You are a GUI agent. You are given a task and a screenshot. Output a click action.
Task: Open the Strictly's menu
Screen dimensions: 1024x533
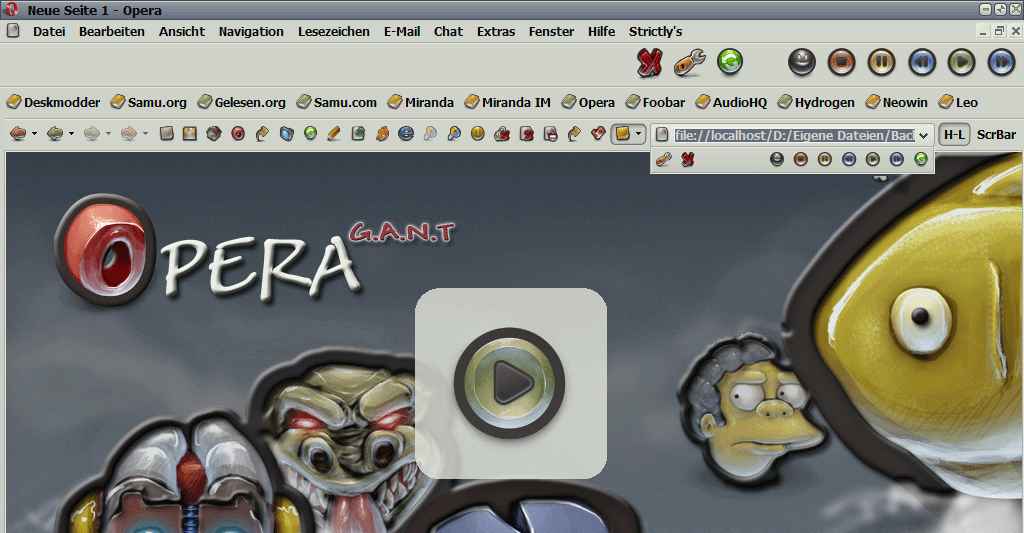point(655,31)
